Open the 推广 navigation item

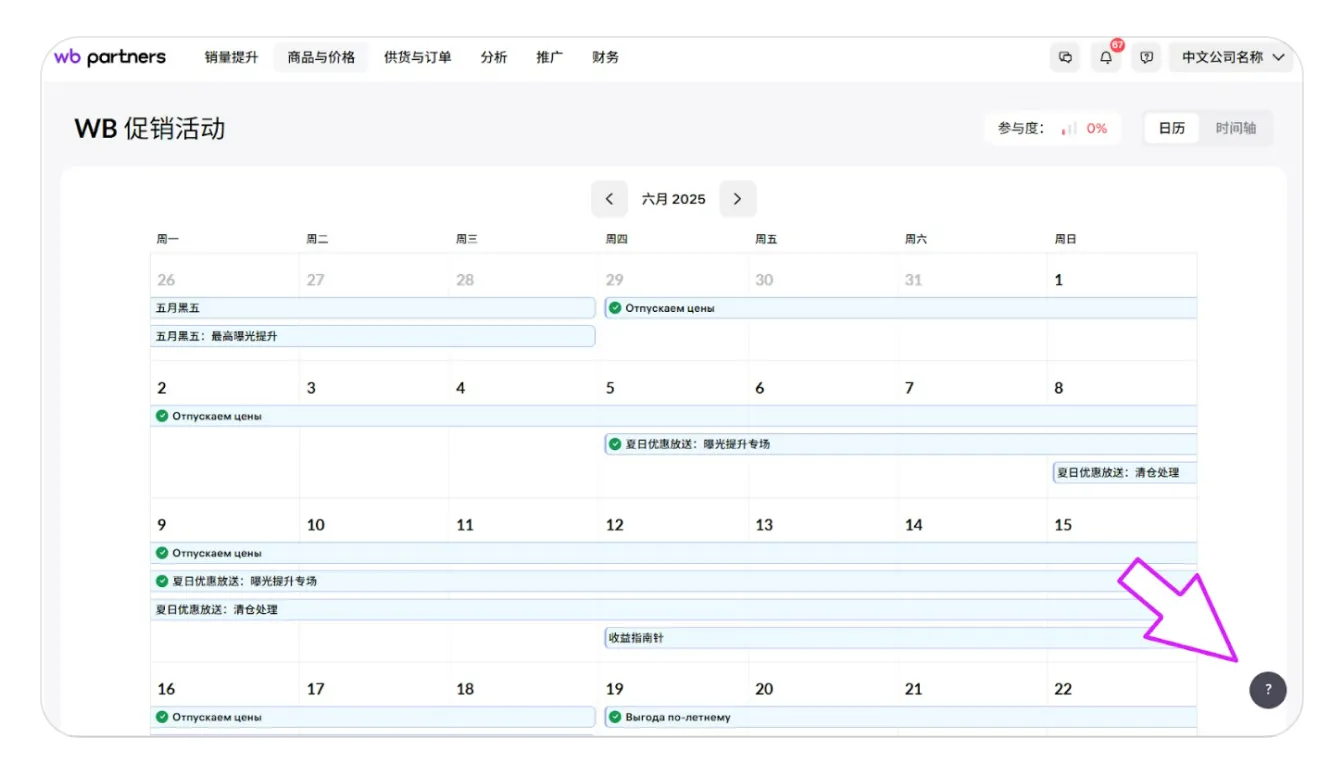tap(549, 58)
